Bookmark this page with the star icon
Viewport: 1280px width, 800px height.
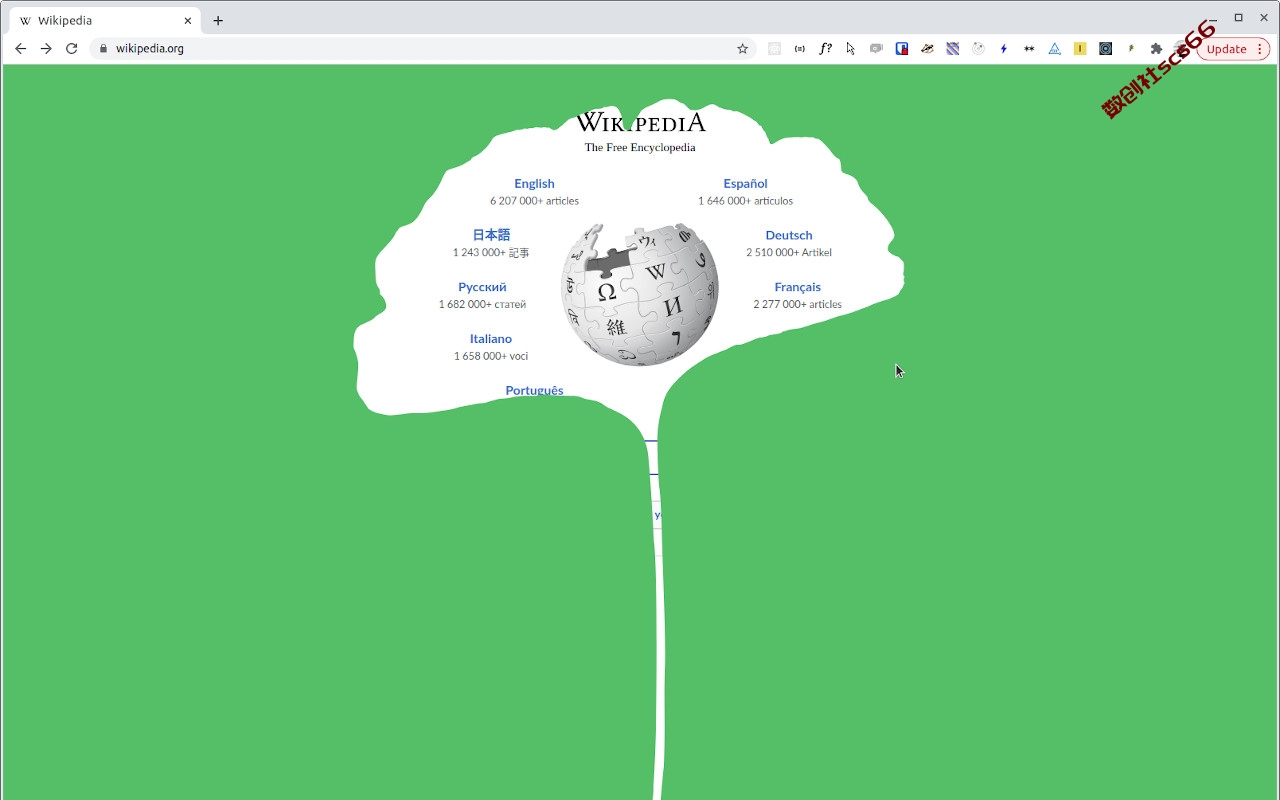pos(742,48)
